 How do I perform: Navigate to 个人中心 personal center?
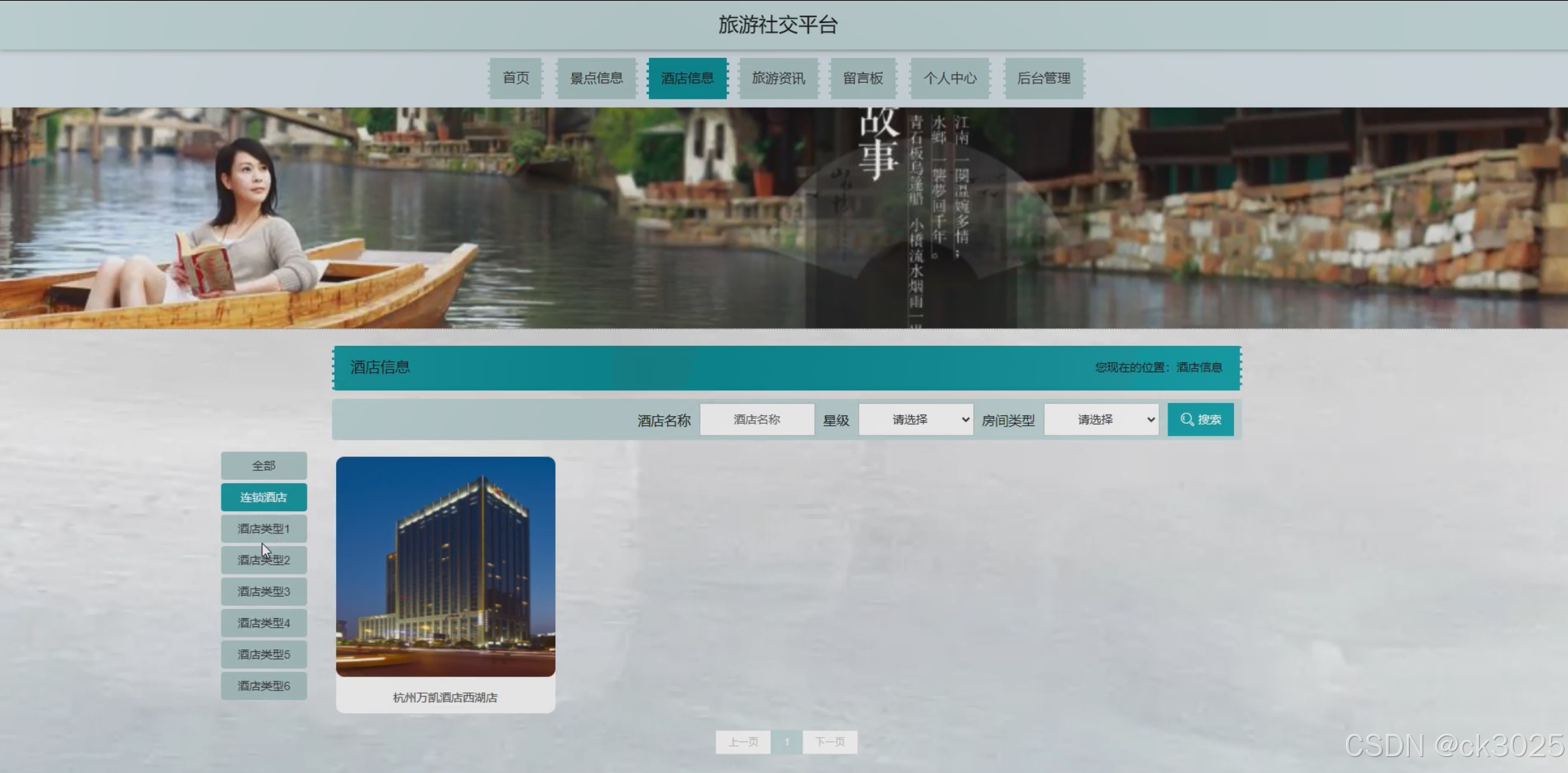[950, 78]
